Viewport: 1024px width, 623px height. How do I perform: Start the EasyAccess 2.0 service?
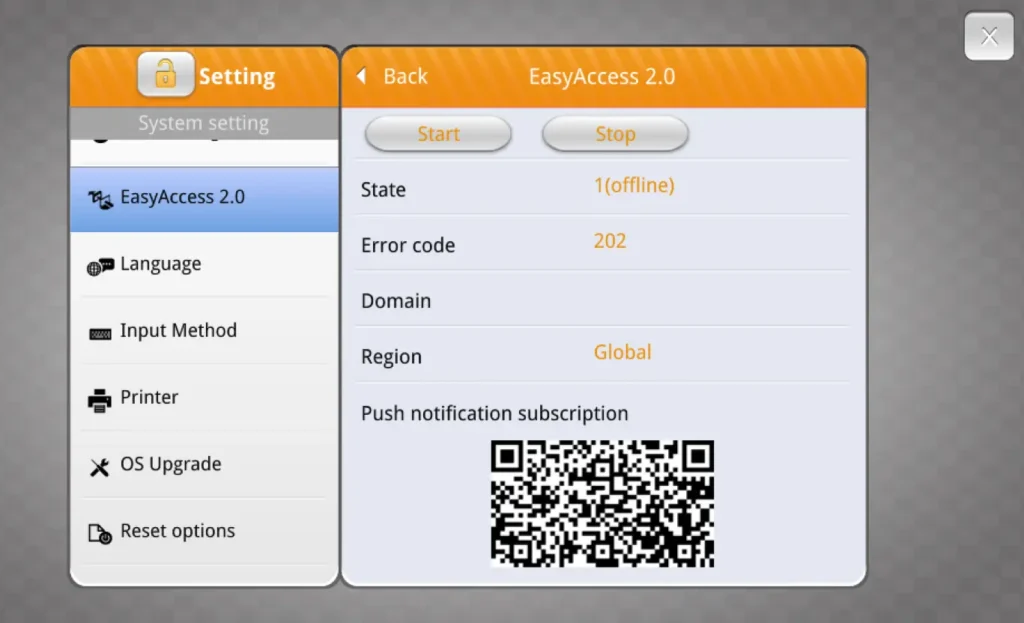point(437,133)
